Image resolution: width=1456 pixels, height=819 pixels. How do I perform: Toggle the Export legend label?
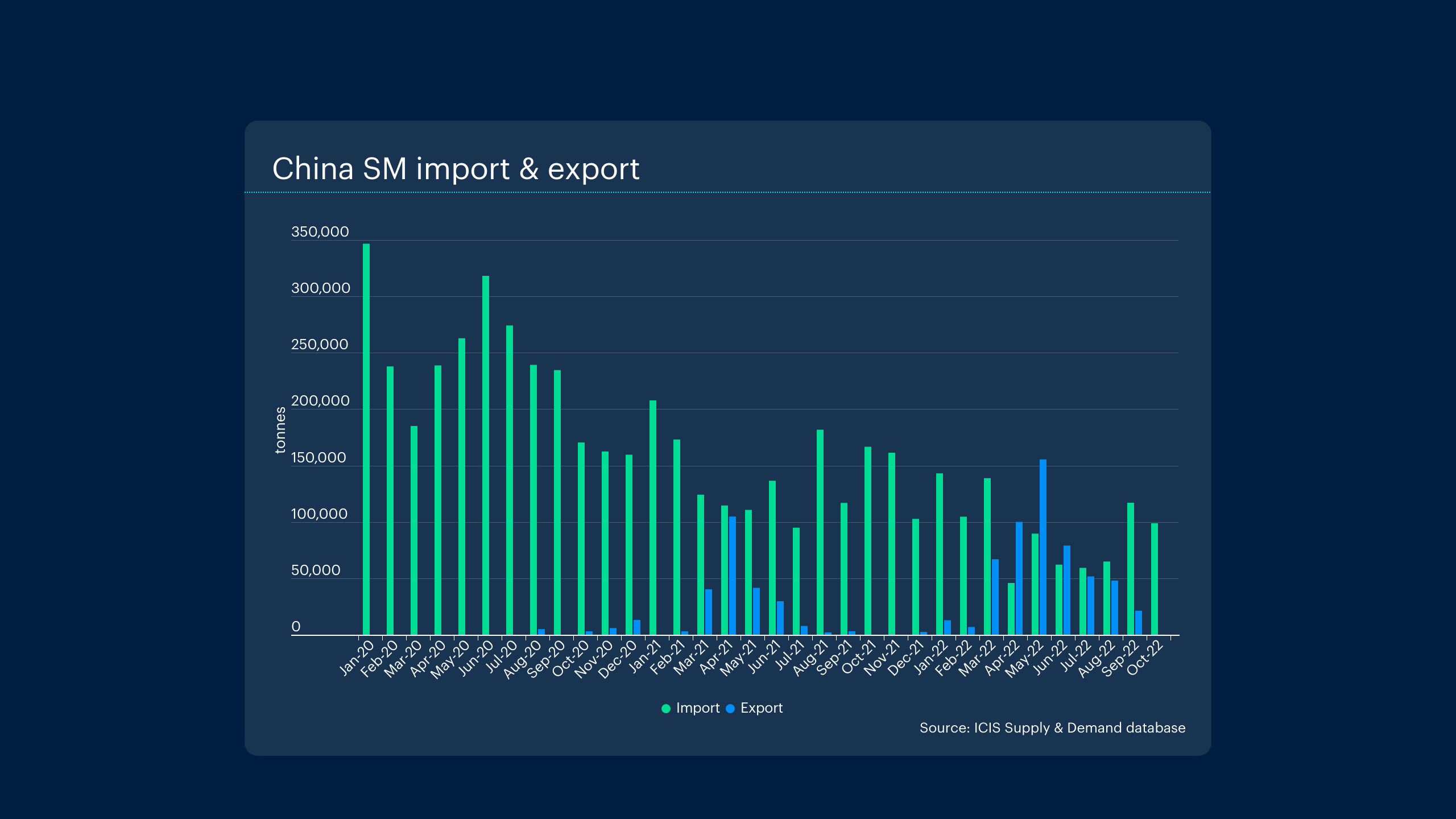click(761, 708)
